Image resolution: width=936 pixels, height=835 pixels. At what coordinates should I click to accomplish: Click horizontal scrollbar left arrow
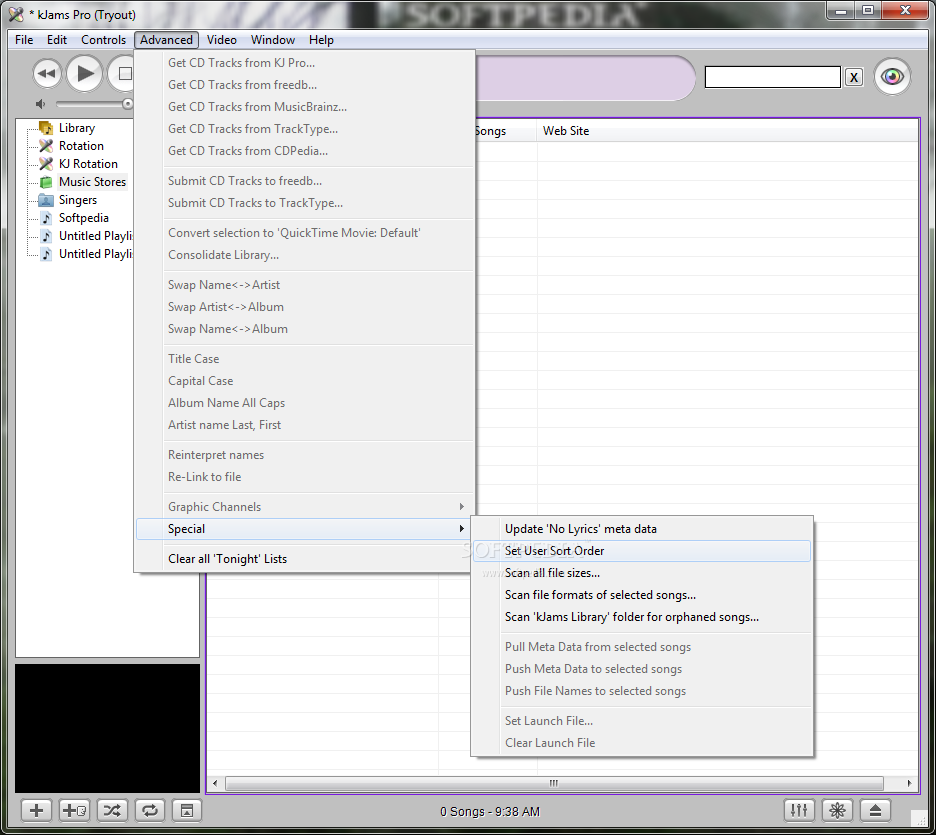215,783
